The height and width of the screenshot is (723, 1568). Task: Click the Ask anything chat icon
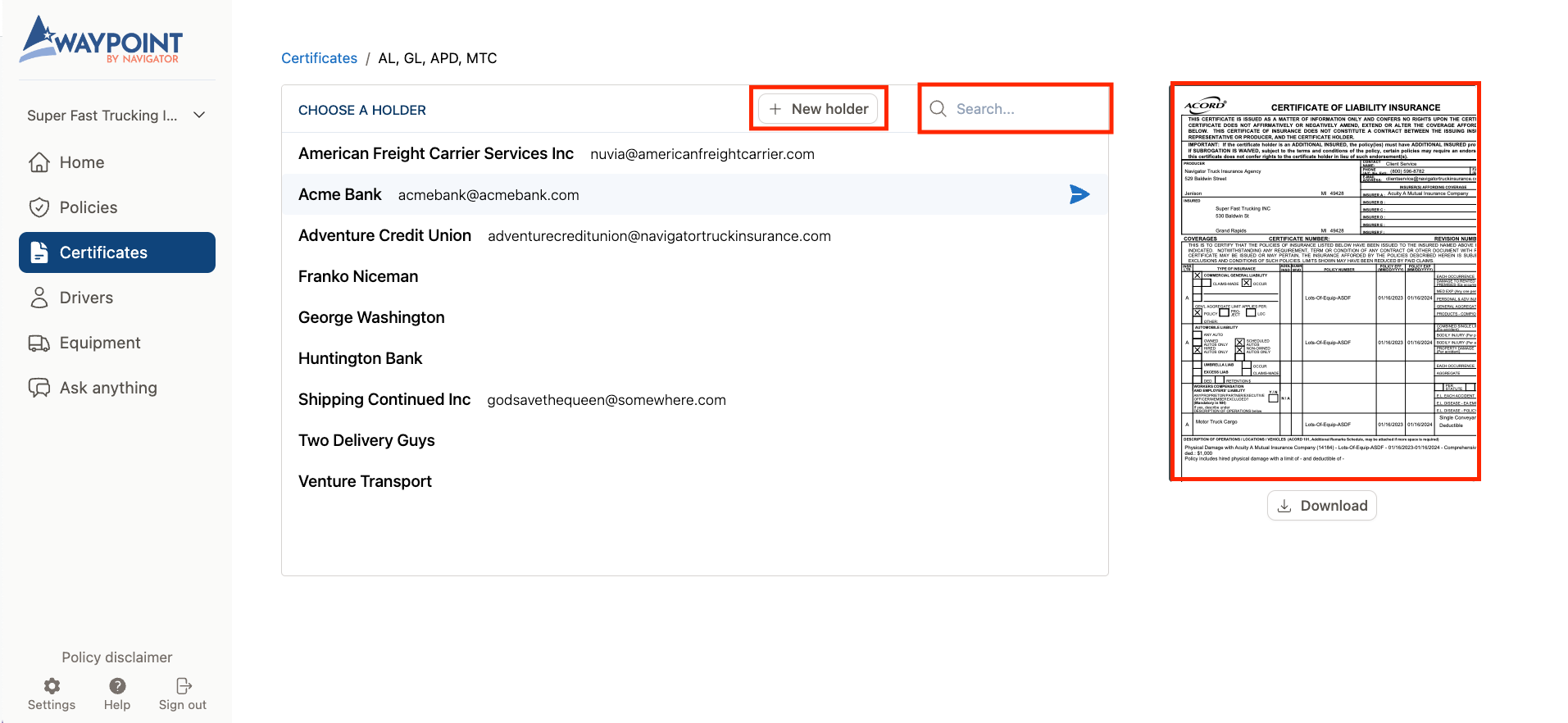pos(39,388)
